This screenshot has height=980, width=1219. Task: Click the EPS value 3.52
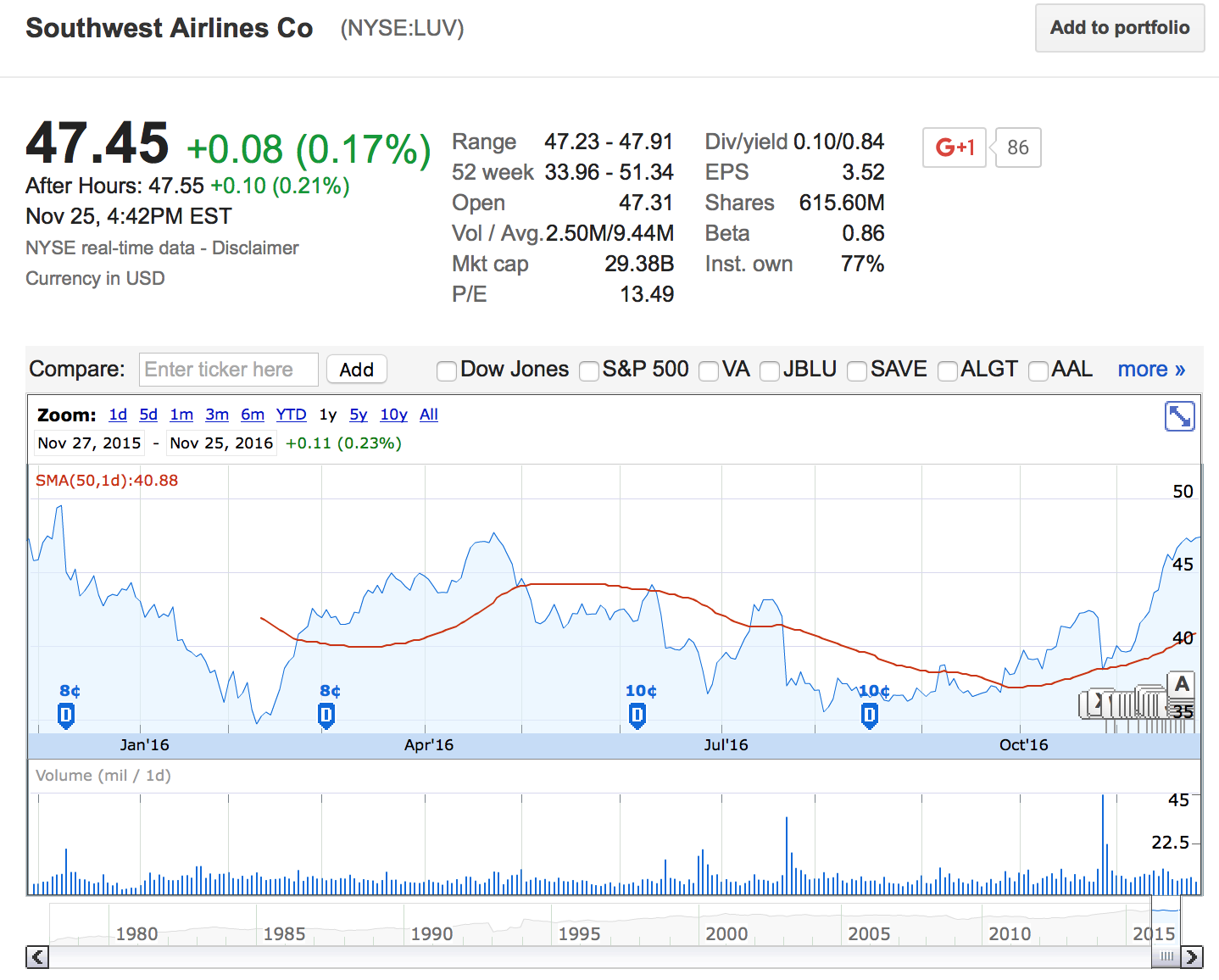click(863, 172)
